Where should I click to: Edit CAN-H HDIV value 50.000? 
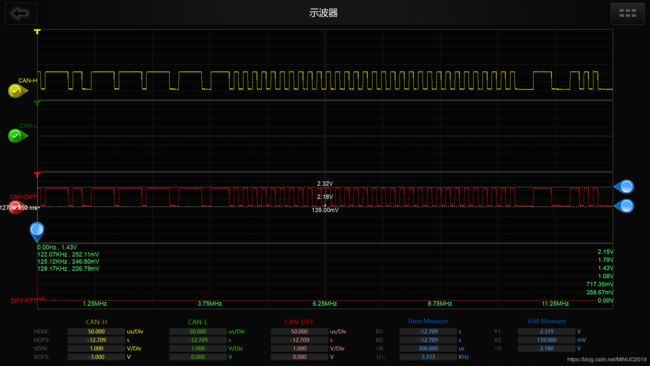tap(96, 332)
